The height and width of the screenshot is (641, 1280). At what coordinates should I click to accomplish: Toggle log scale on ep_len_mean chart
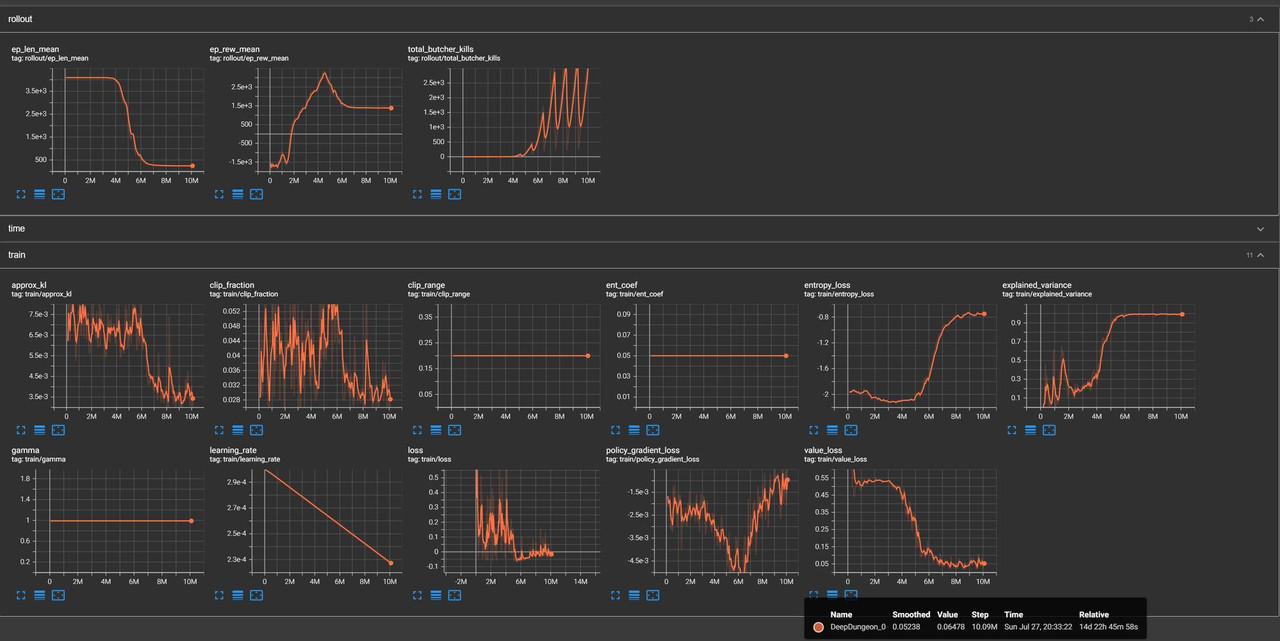pos(39,194)
